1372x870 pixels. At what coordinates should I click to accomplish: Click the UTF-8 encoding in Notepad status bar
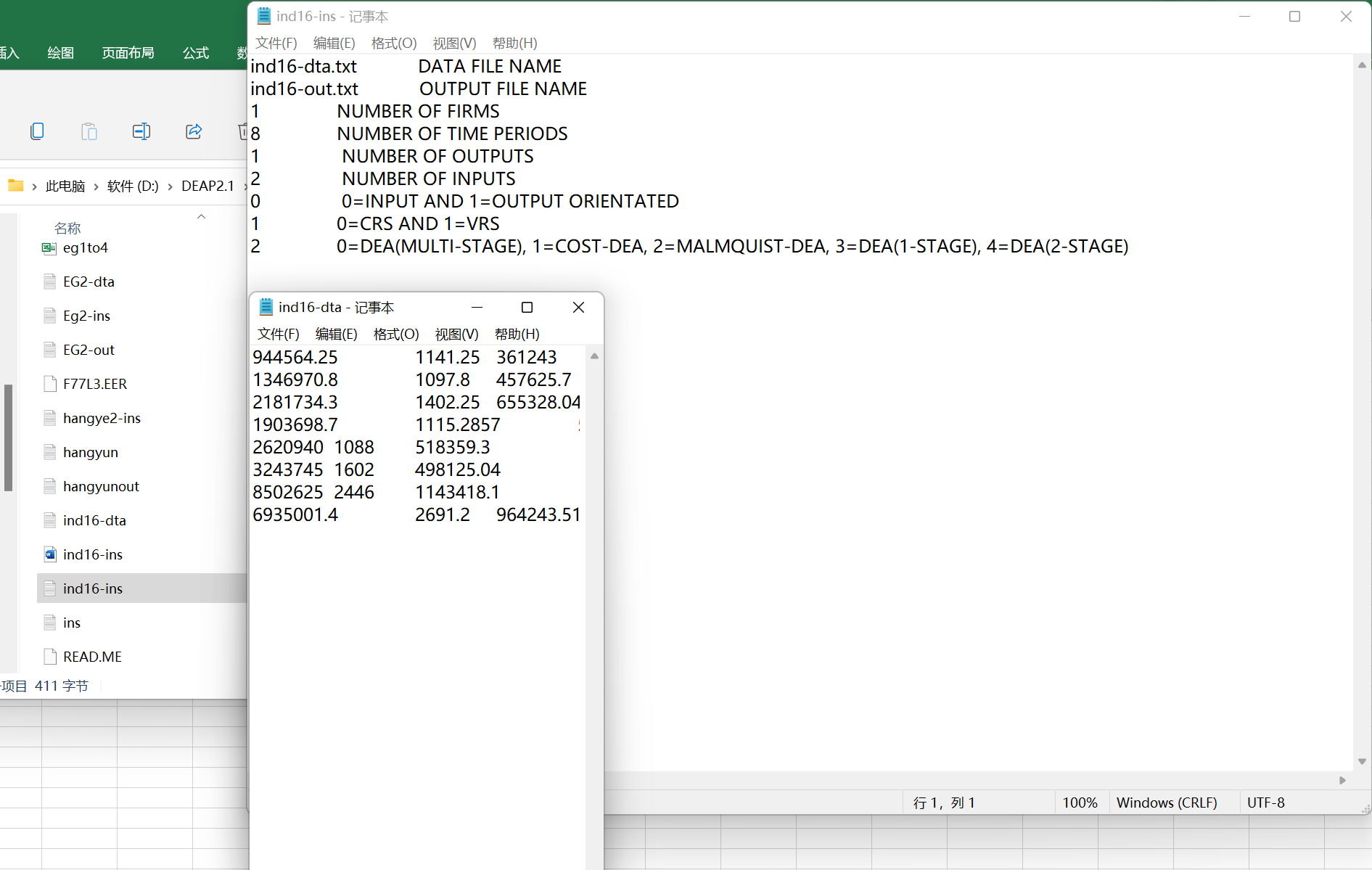click(1266, 803)
